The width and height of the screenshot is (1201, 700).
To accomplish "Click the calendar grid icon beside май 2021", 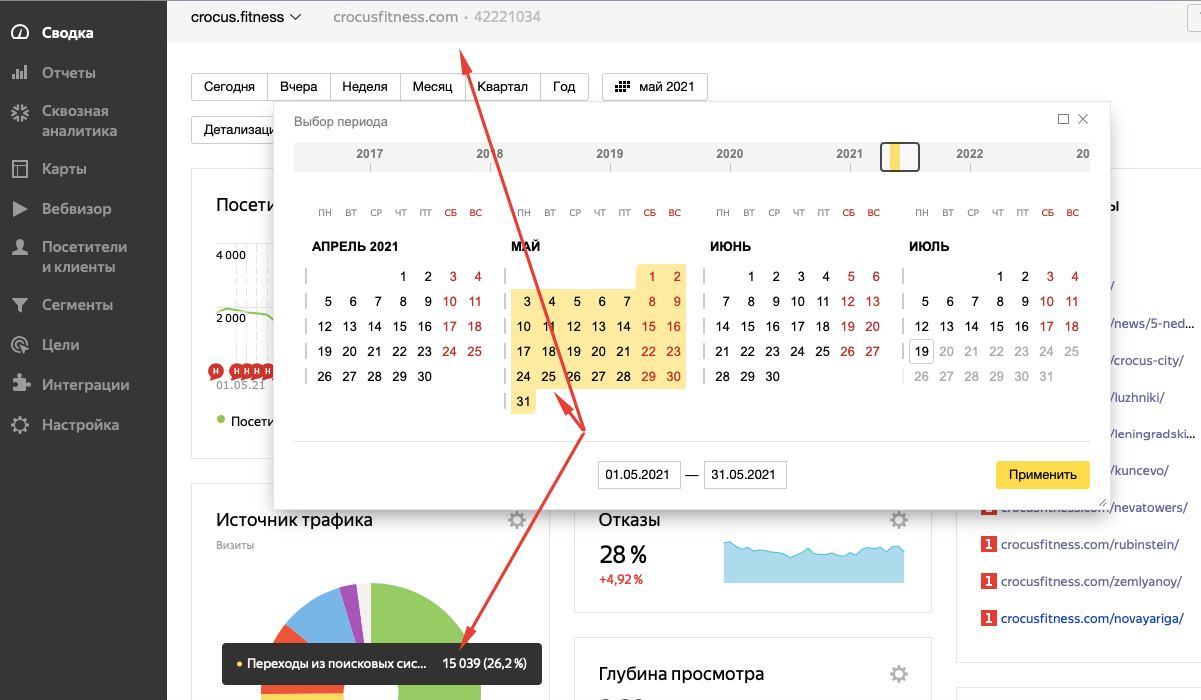I will pyautogui.click(x=622, y=87).
